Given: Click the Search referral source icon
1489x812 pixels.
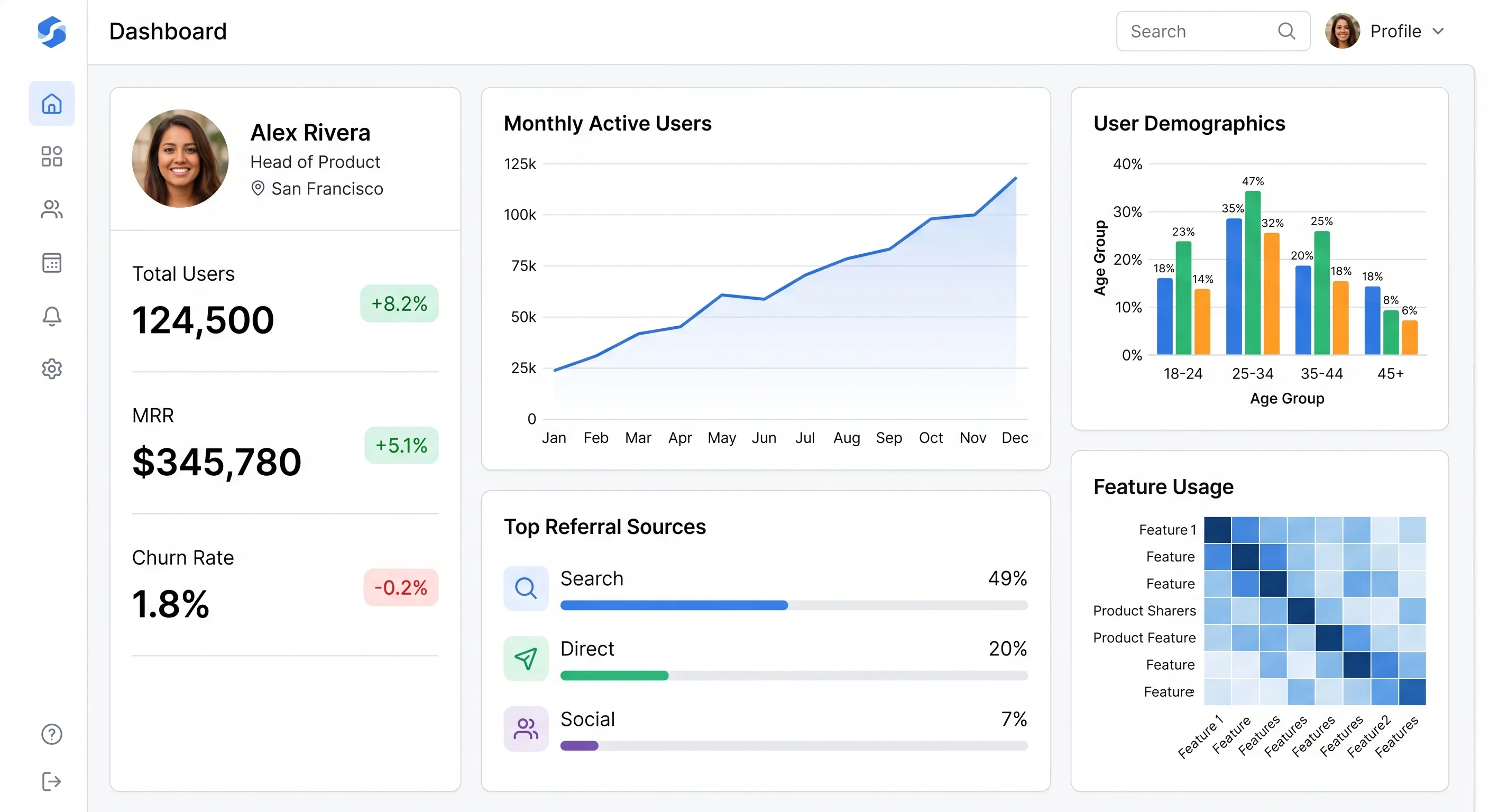Looking at the screenshot, I should [526, 588].
